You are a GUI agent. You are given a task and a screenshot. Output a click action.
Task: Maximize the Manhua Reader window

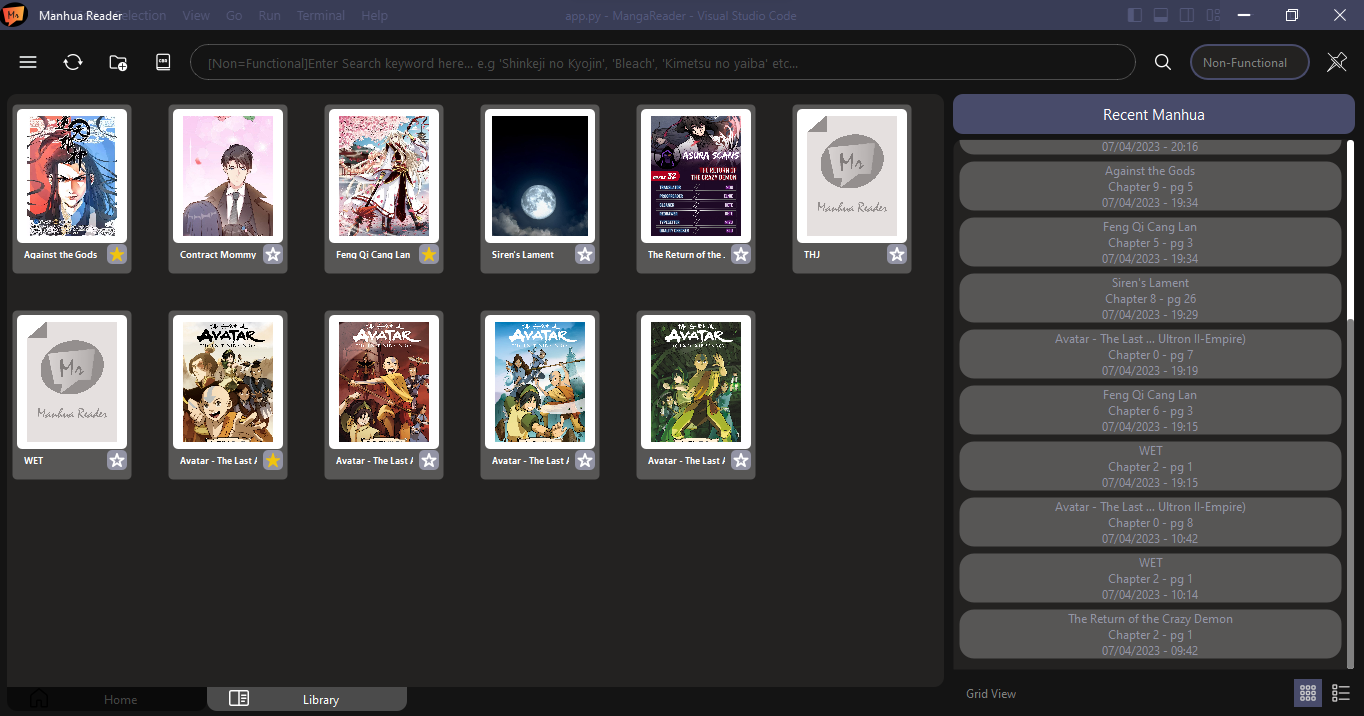pos(1292,15)
